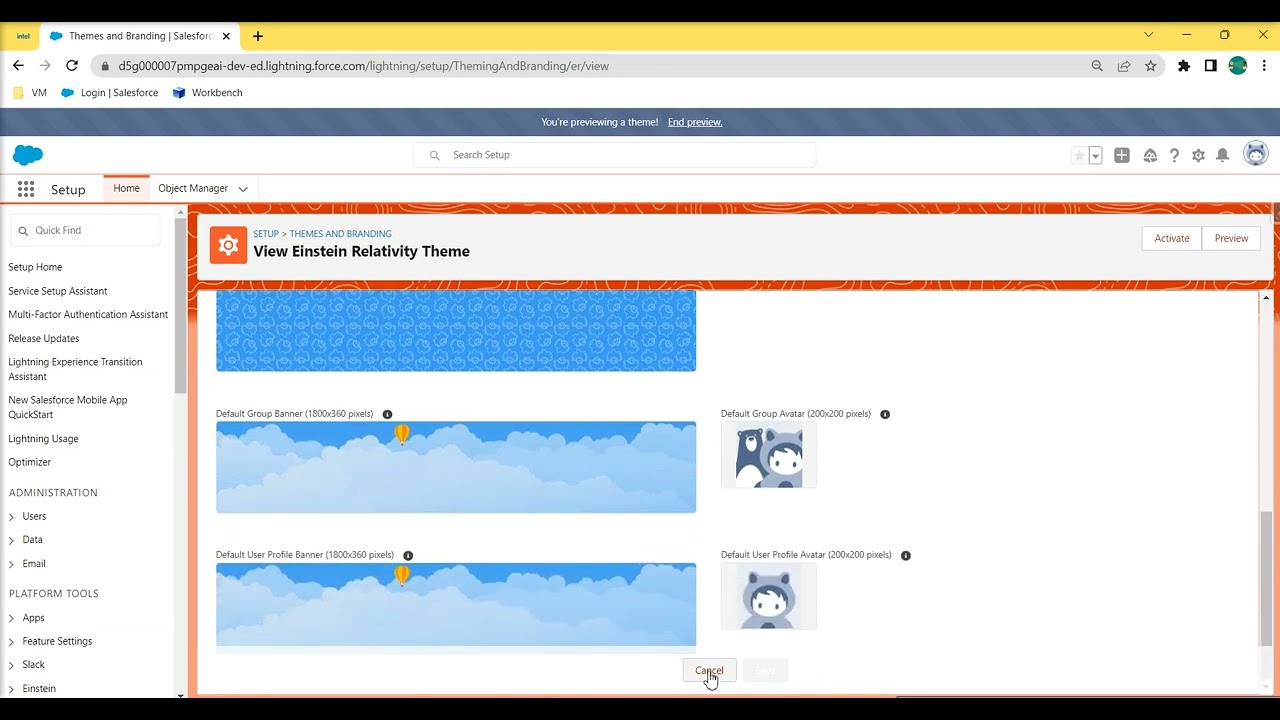Screen dimensions: 1280x720
Task: Open the Trailhead guidance icon
Action: point(1150,155)
